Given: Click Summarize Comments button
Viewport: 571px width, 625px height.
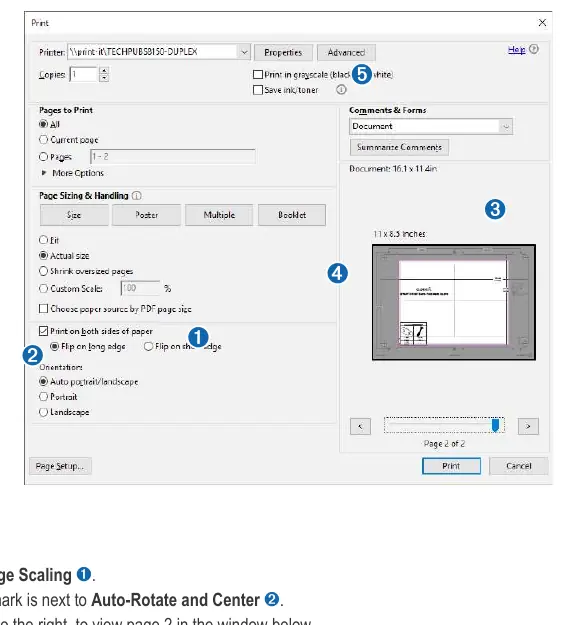Looking at the screenshot, I should pyautogui.click(x=399, y=147).
